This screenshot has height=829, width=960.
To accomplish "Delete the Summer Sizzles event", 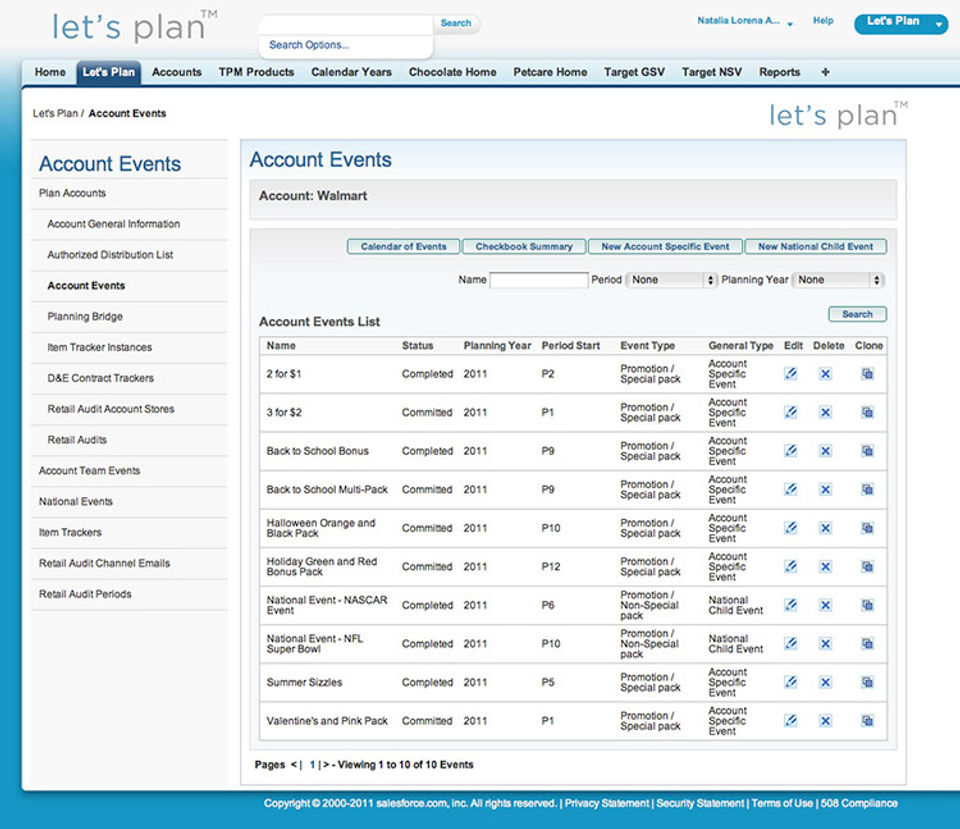I will point(825,682).
